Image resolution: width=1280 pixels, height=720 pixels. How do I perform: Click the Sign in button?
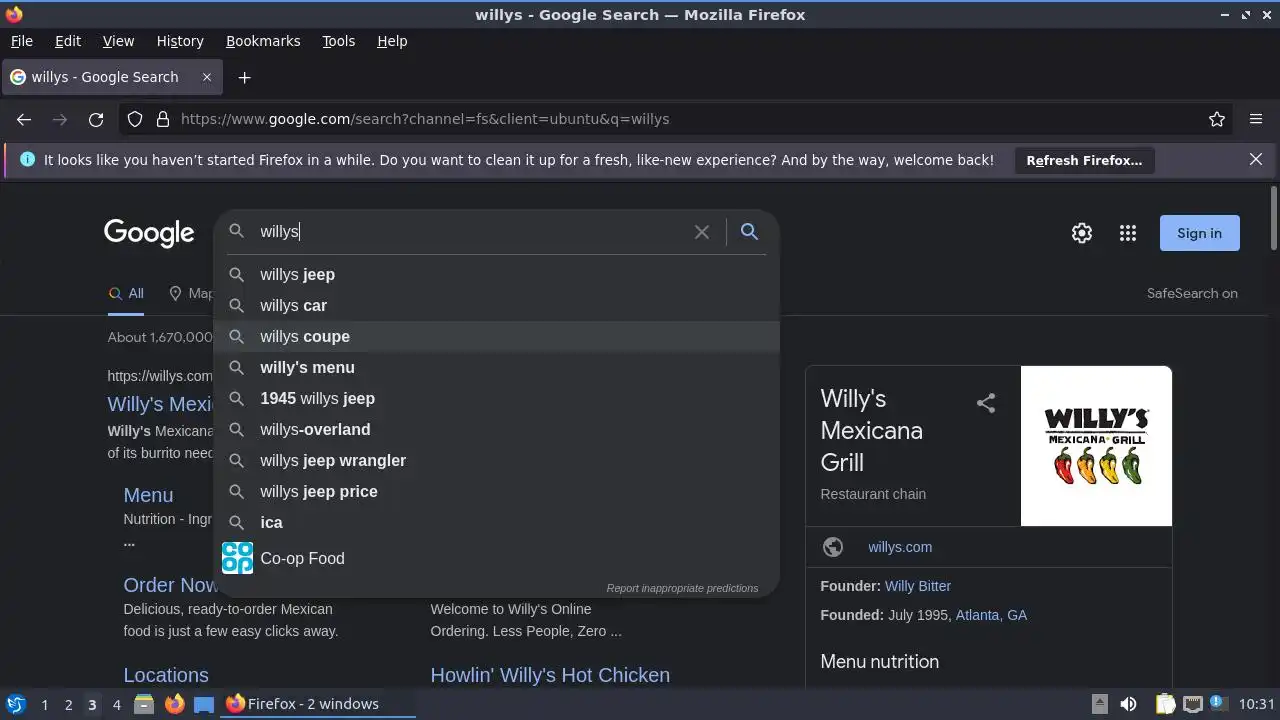point(1199,233)
